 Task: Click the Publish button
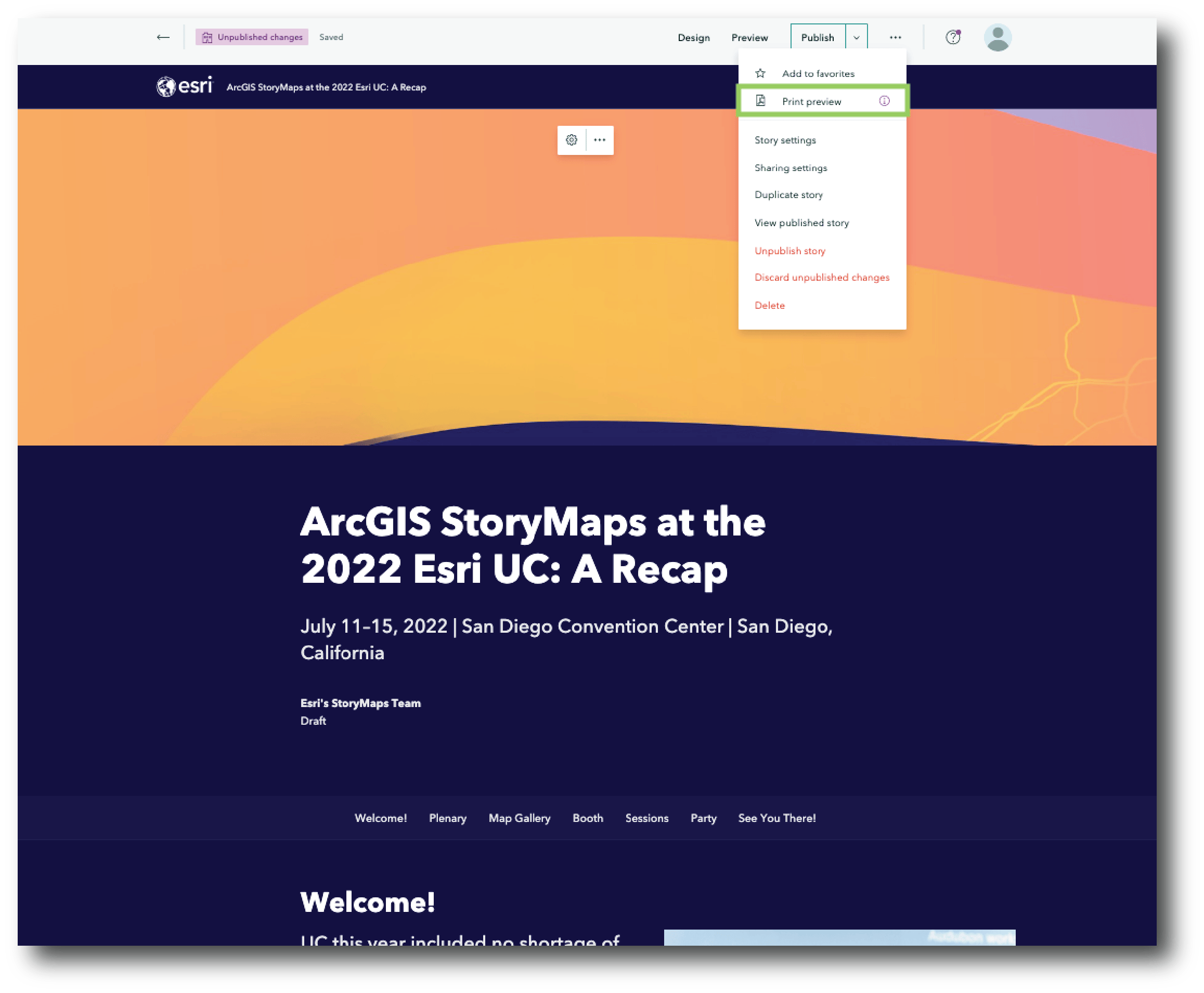click(818, 37)
